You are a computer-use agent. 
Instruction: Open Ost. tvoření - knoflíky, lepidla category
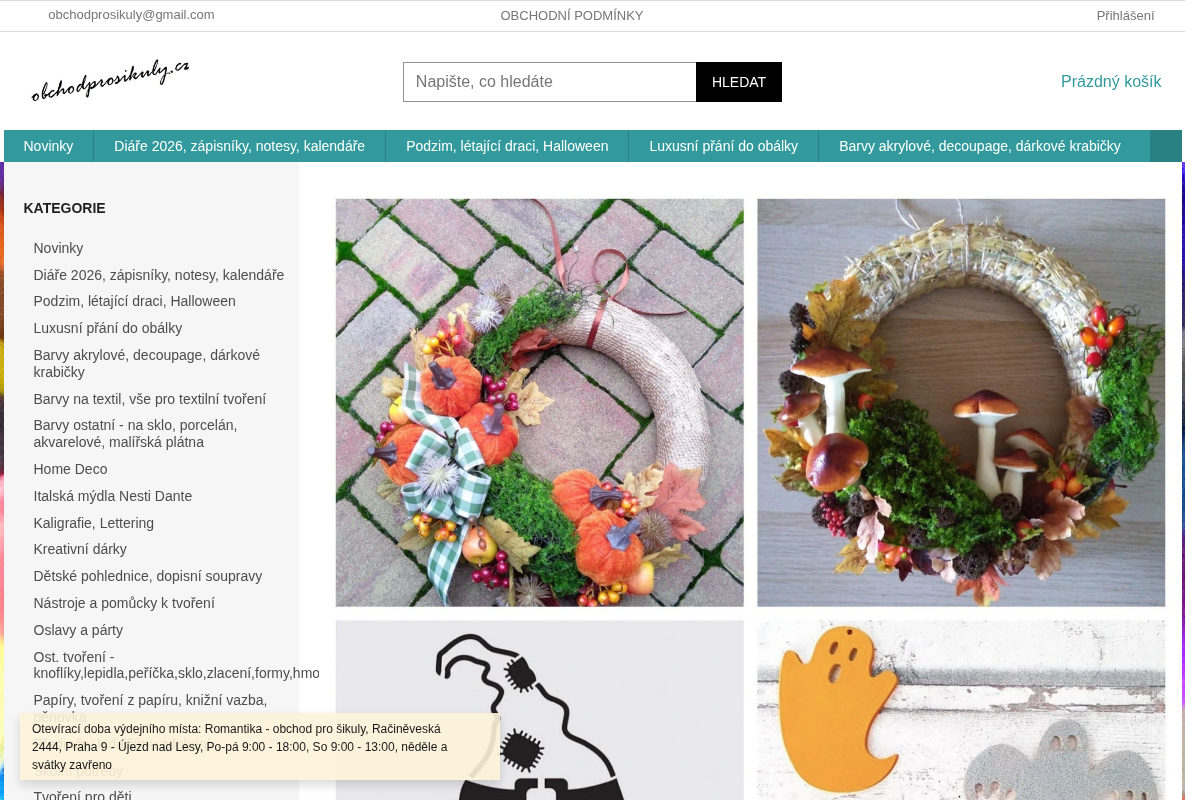click(x=176, y=665)
